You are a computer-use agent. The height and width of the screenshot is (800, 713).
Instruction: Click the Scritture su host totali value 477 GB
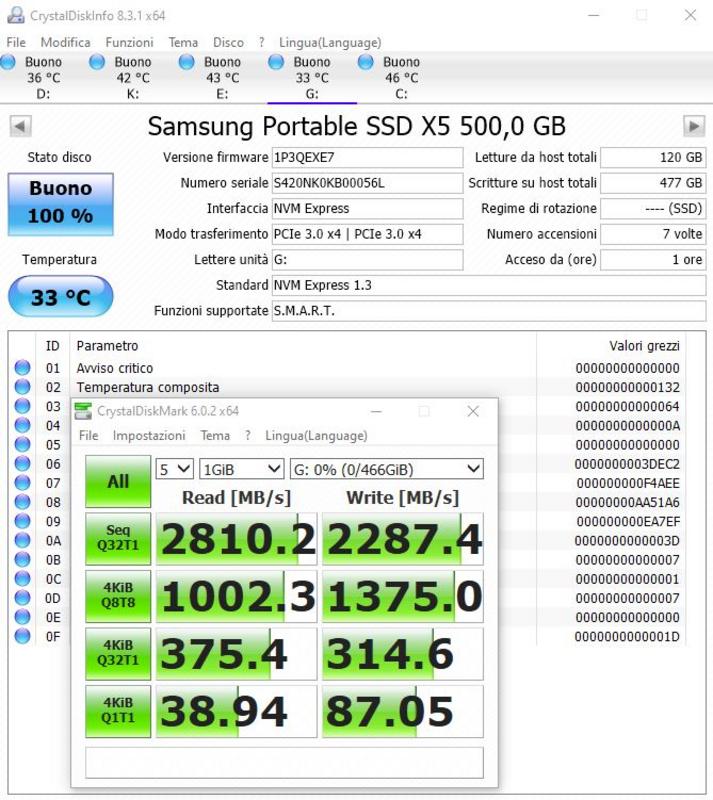point(653,183)
